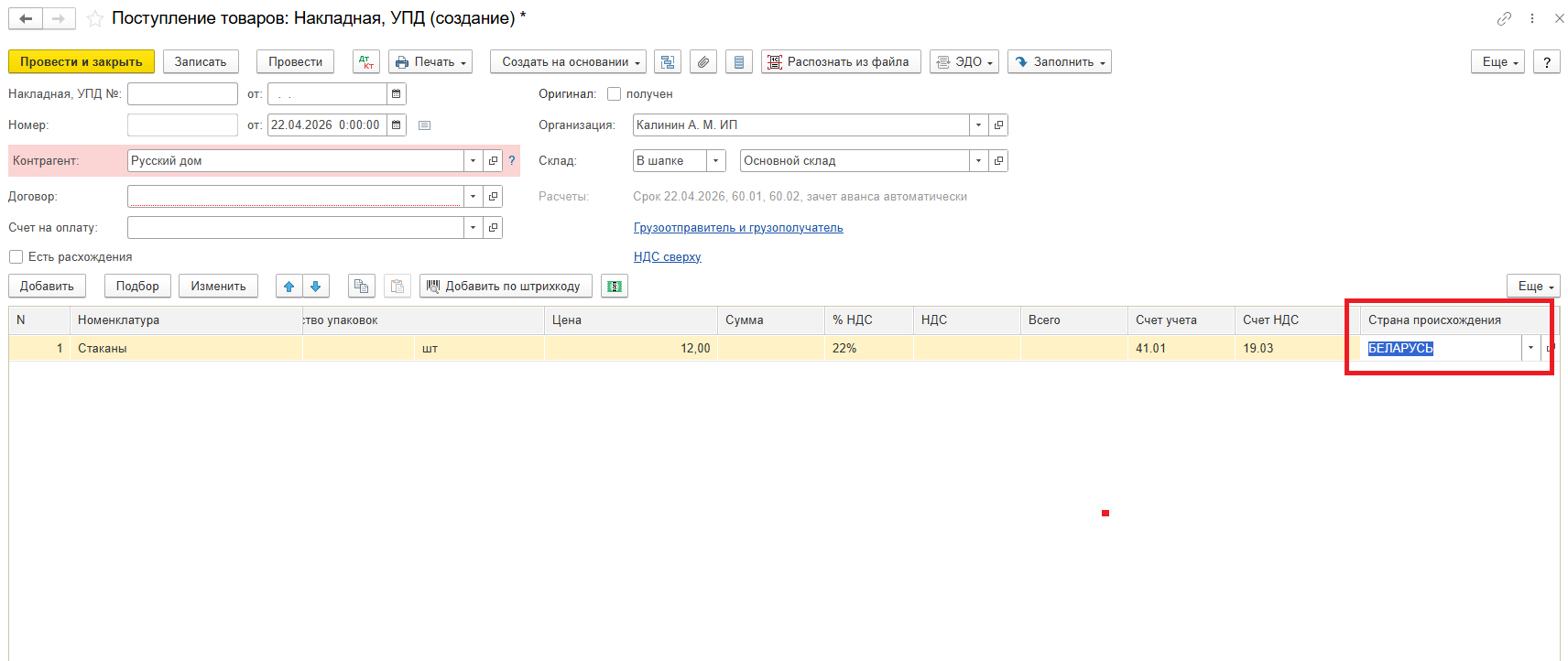Open Заполнить menu

click(x=1060, y=61)
